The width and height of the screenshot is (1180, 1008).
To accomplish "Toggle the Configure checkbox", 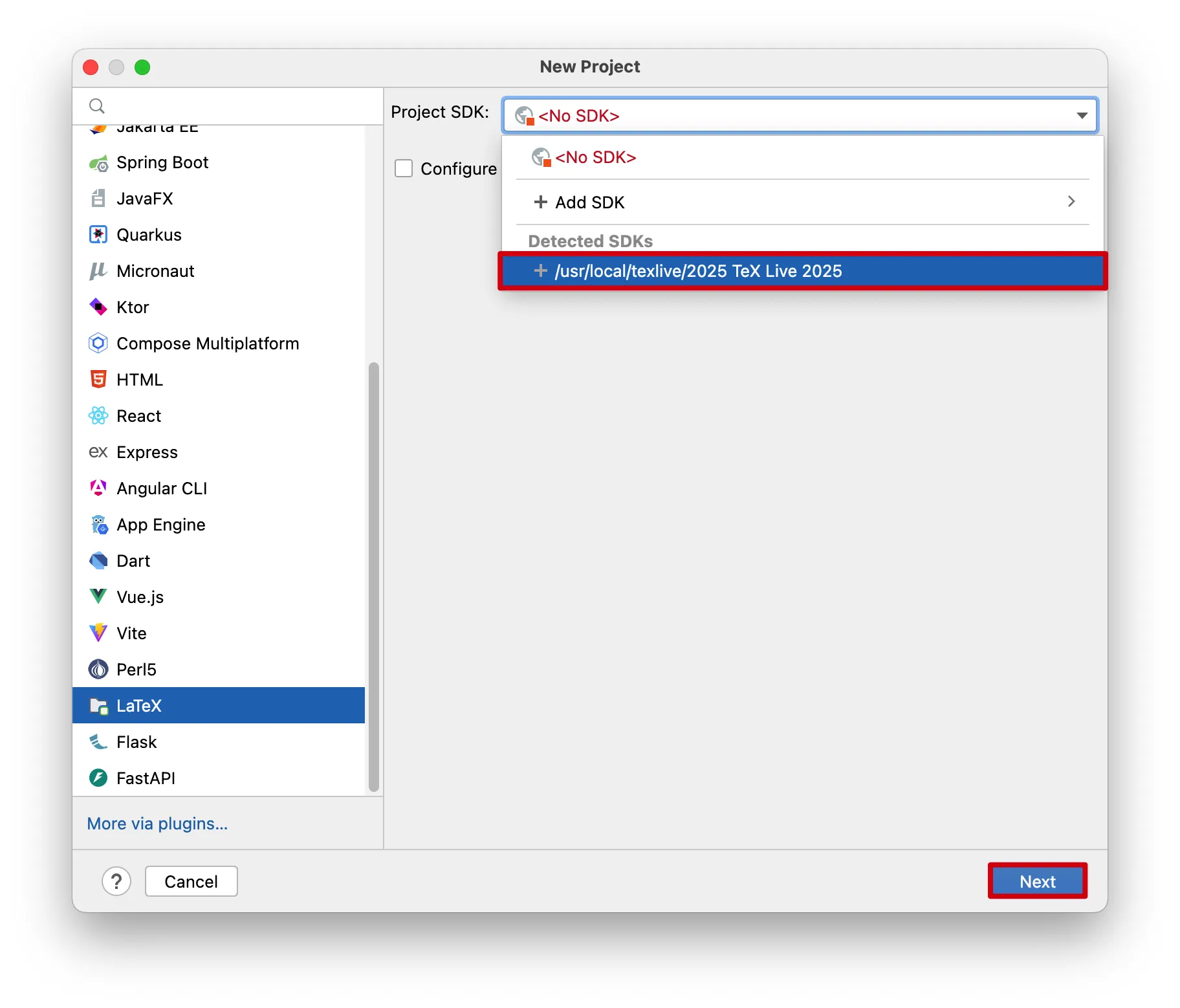I will (x=404, y=169).
